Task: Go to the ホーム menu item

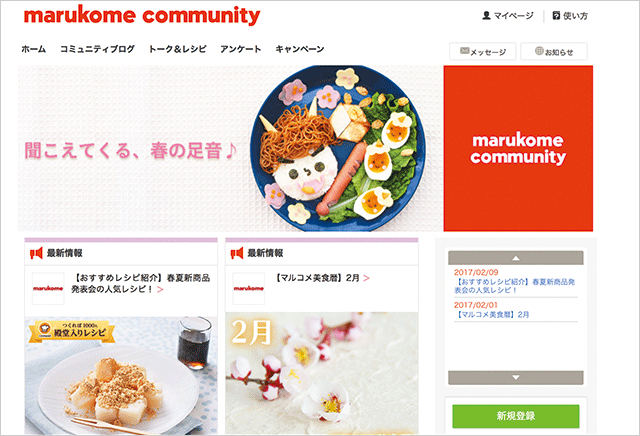Action: point(33,49)
